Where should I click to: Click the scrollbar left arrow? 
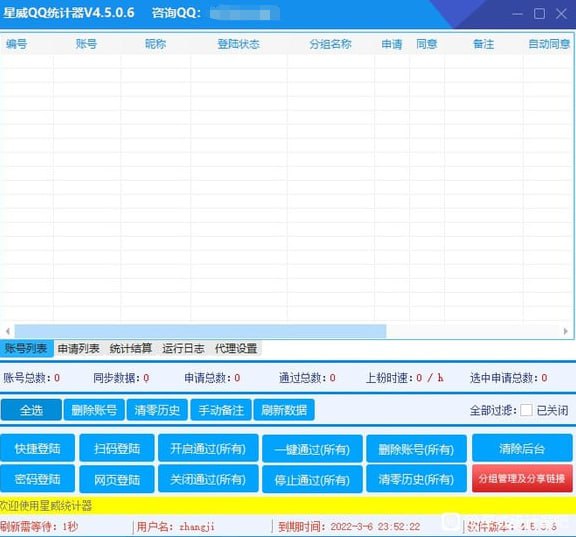[8, 331]
